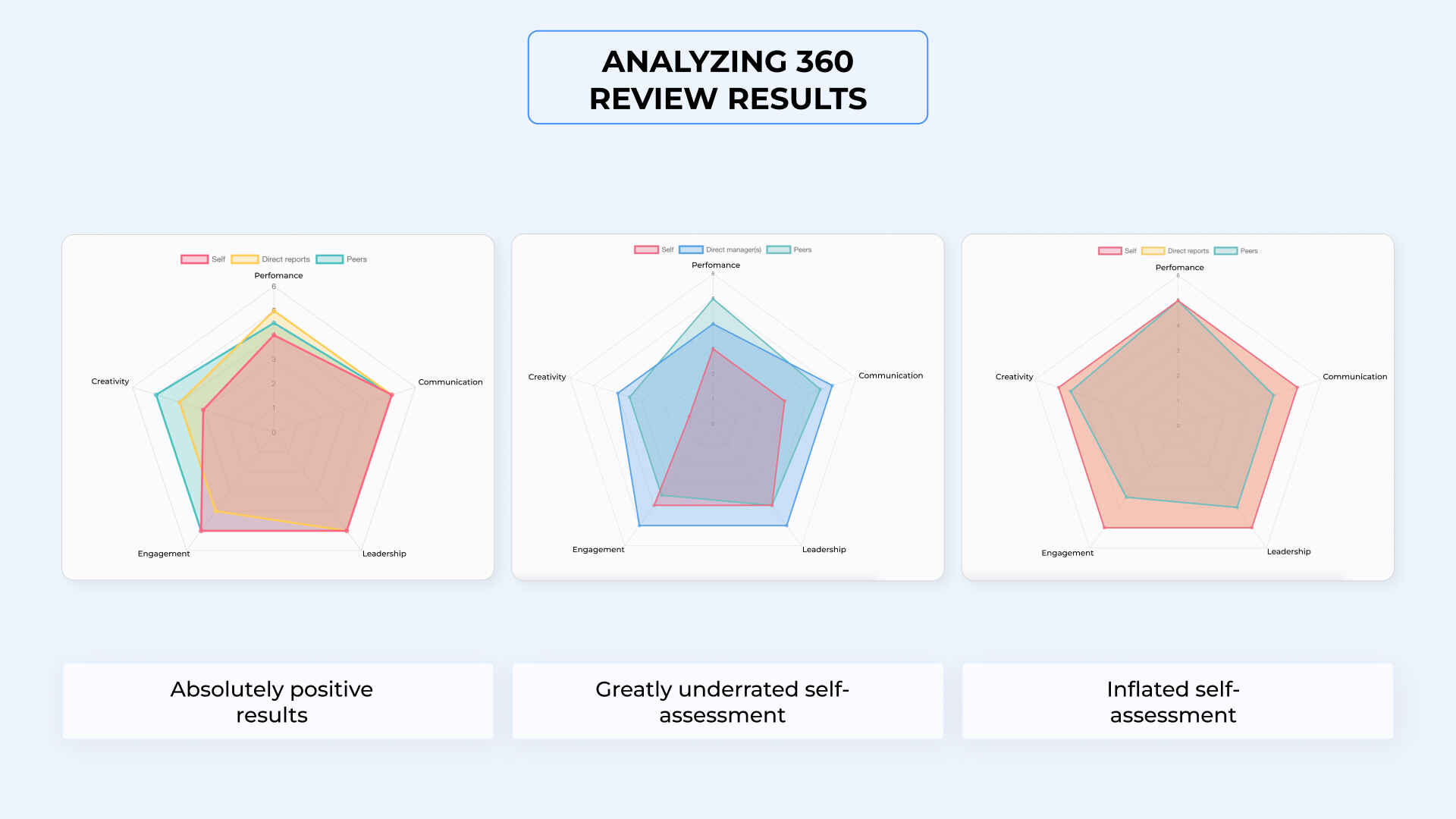The image size is (1456, 819).
Task: Click Engagement label in the inflated self-assessment chart
Action: coord(1067,553)
